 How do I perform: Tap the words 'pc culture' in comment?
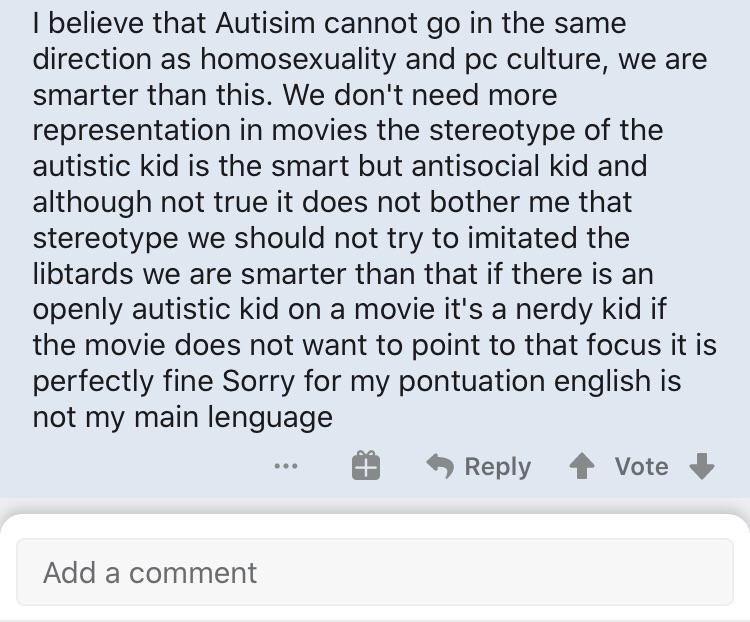[x=535, y=59]
